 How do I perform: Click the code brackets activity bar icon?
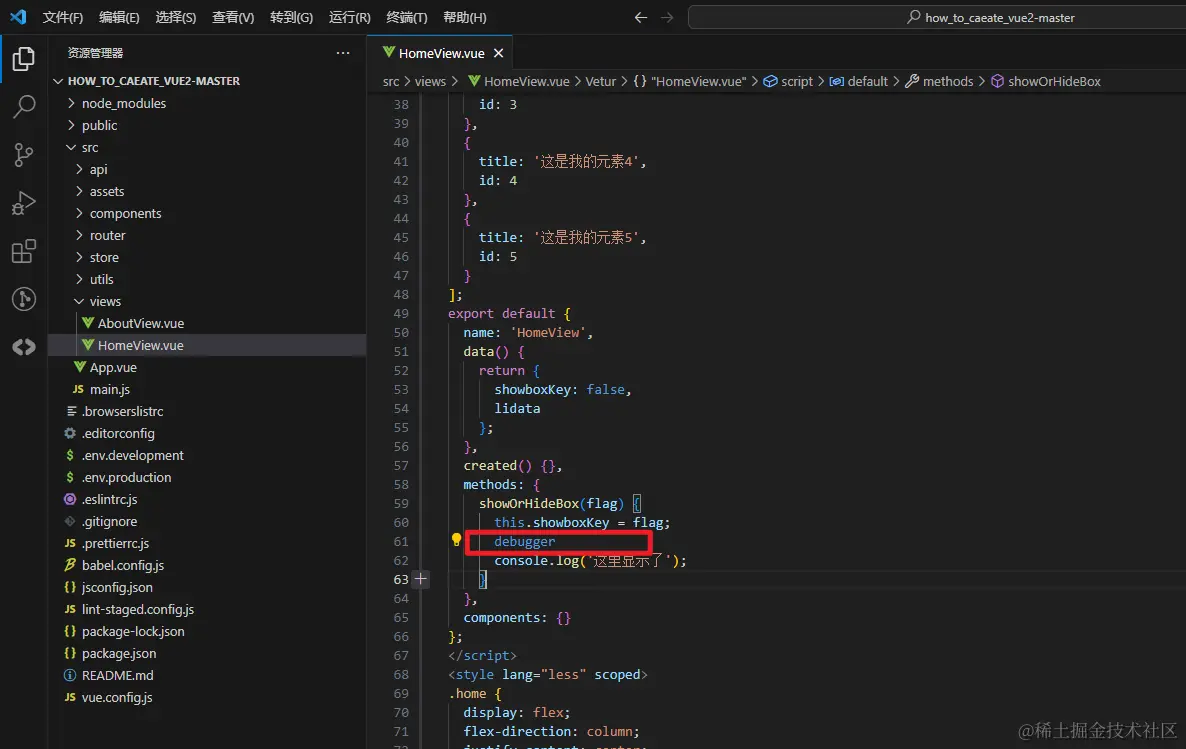tap(23, 347)
